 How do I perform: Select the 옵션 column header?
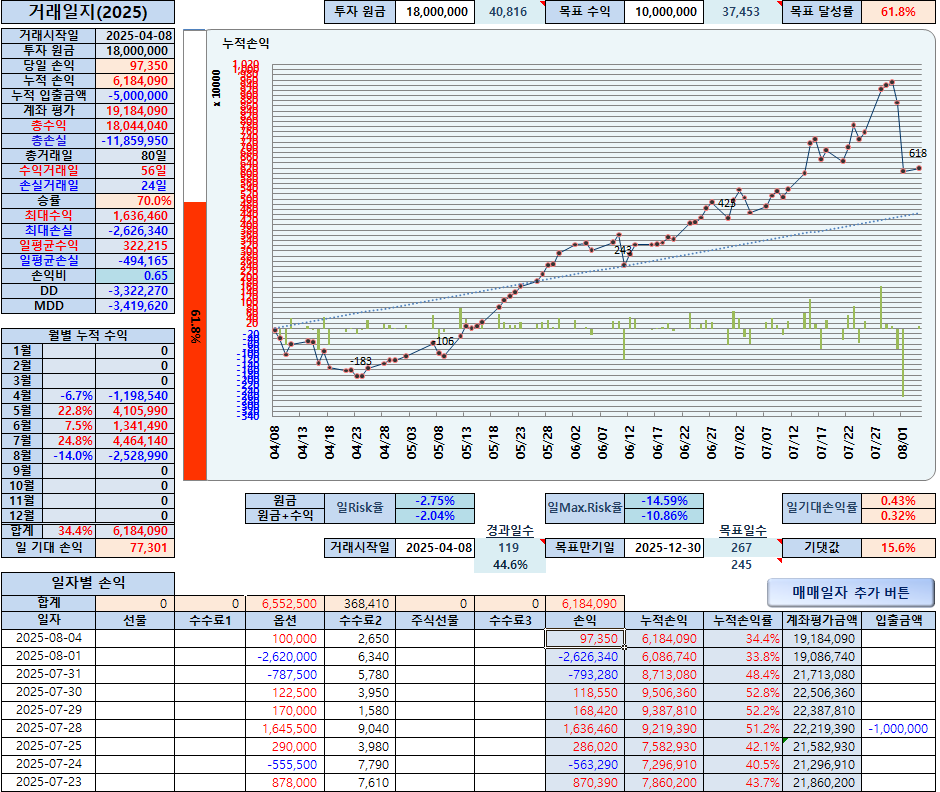coord(285,621)
